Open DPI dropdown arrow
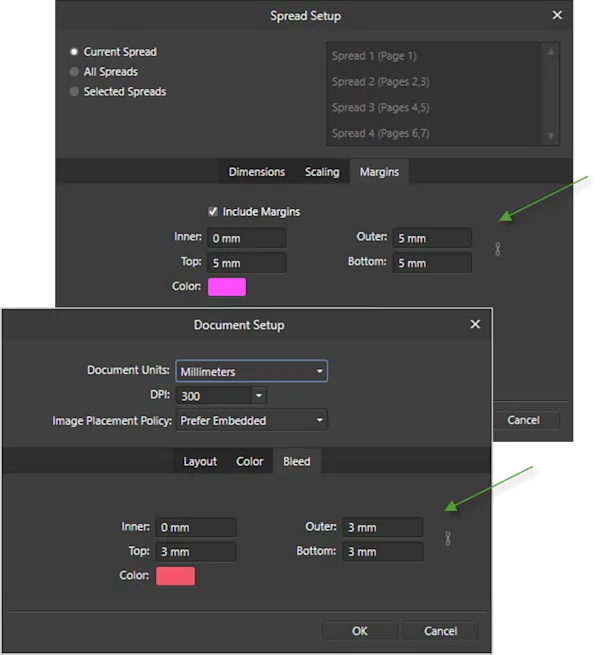 259,395
